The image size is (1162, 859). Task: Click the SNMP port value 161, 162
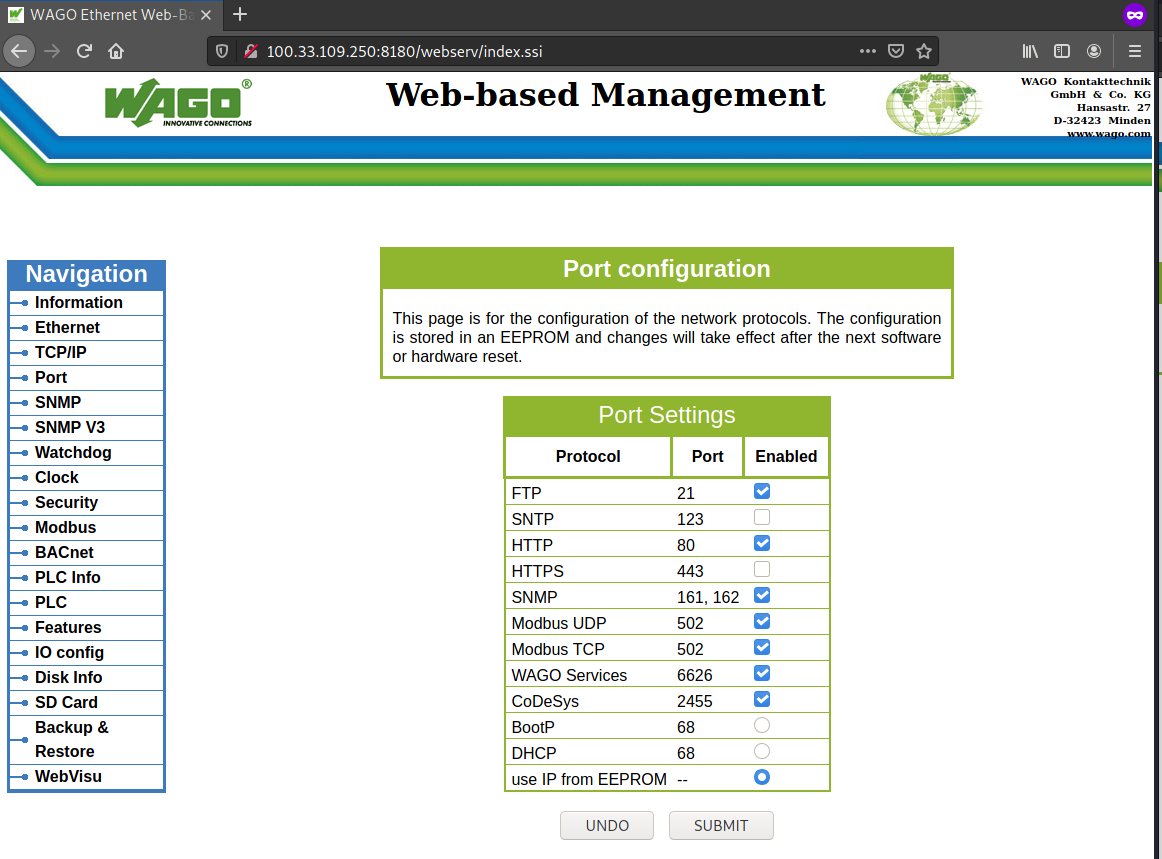pos(708,597)
